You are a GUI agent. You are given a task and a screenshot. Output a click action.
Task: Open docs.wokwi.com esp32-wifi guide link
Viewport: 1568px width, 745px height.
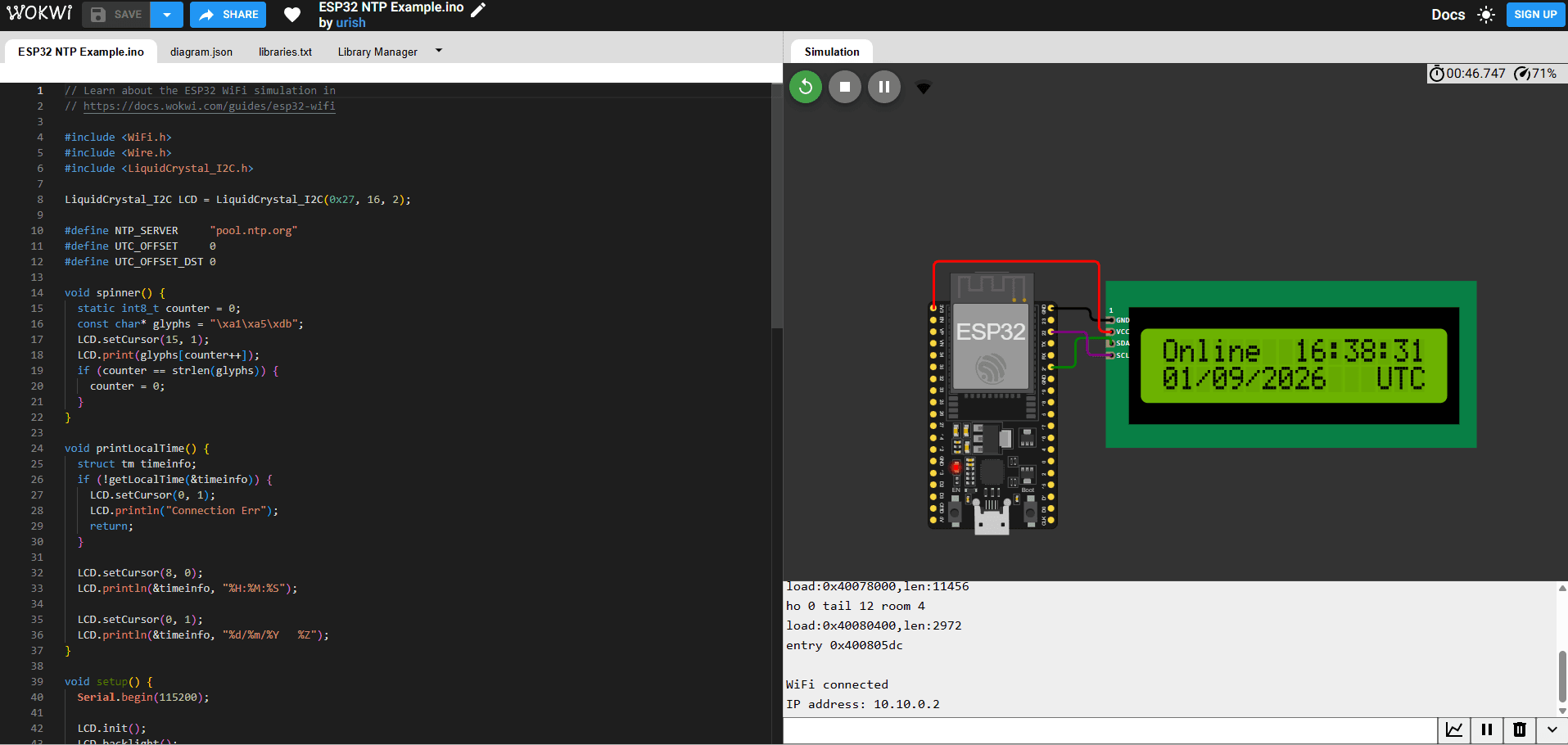[209, 106]
